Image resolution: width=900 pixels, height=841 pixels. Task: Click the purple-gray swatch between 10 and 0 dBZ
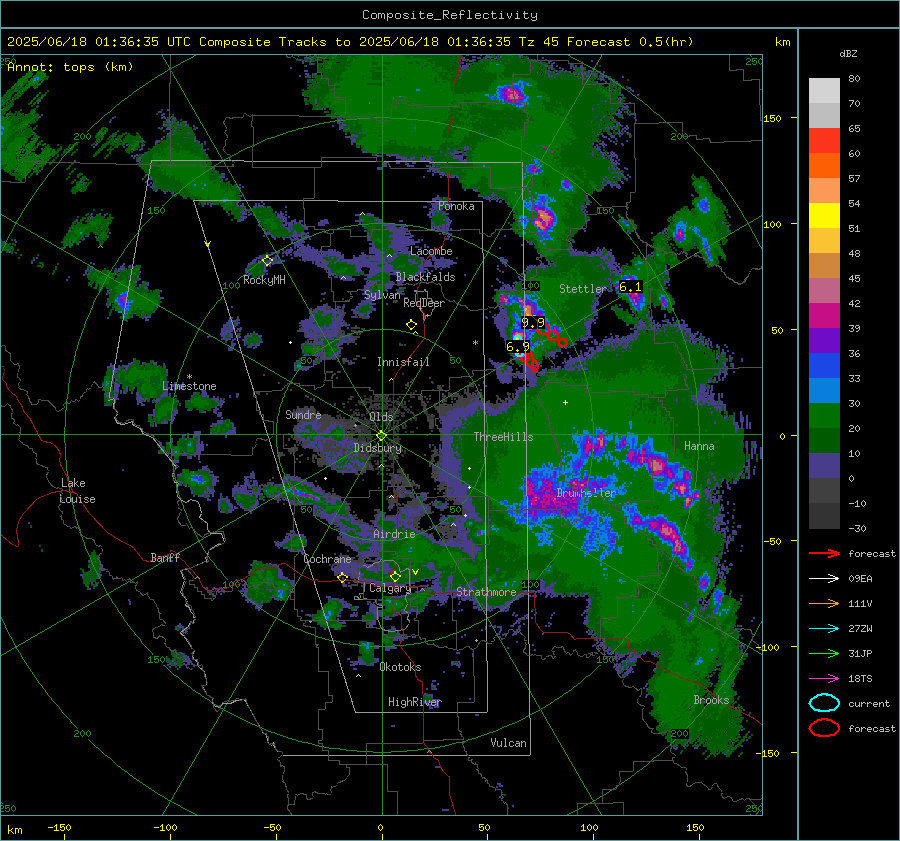click(824, 466)
